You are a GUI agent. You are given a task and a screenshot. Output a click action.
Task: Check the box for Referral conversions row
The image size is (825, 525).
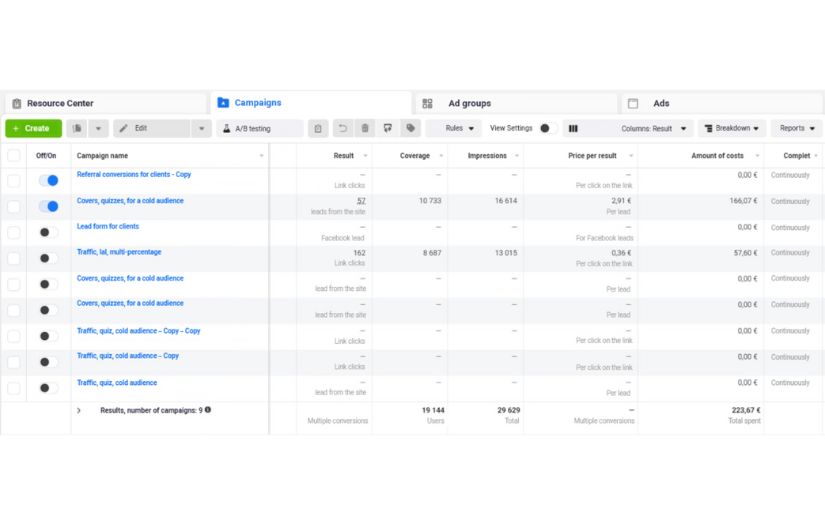point(14,180)
